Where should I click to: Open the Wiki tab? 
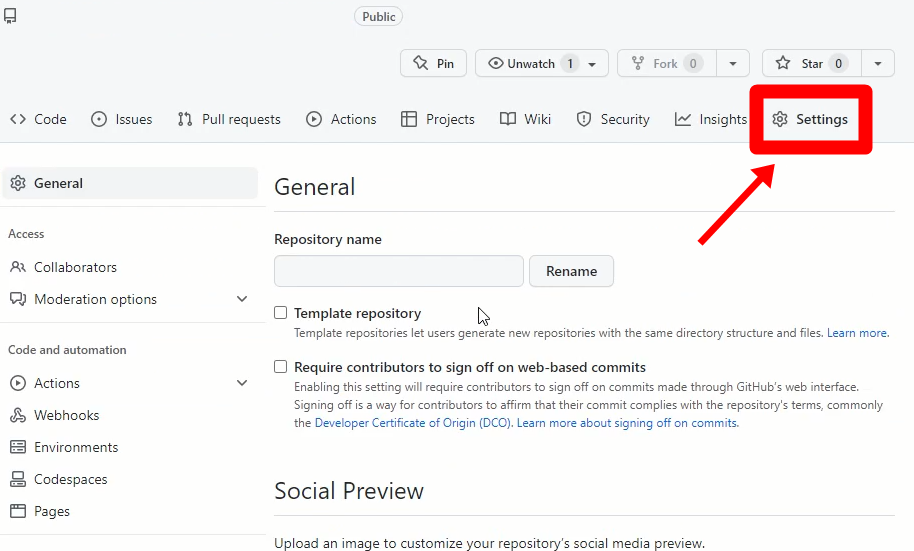(x=525, y=119)
